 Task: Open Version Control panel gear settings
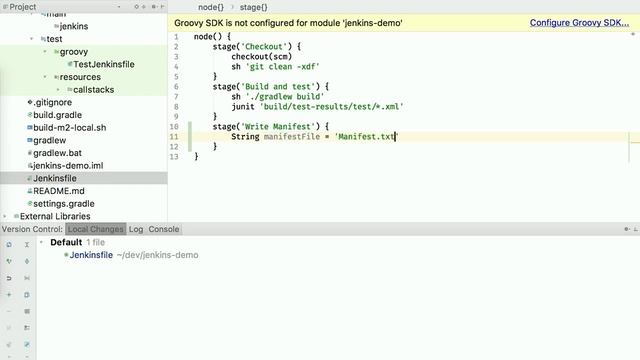tap(627, 229)
